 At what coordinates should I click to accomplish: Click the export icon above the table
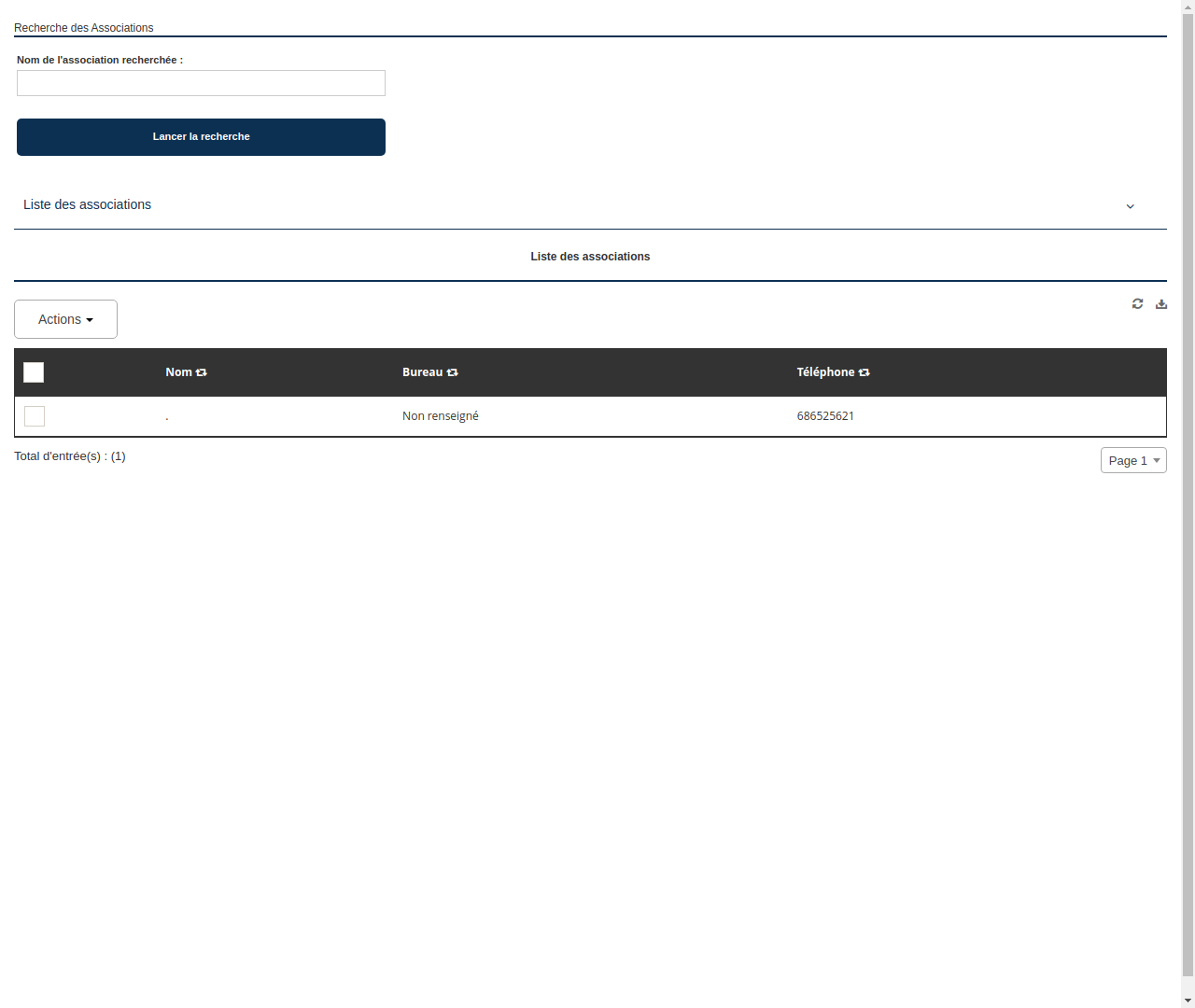[1161, 303]
